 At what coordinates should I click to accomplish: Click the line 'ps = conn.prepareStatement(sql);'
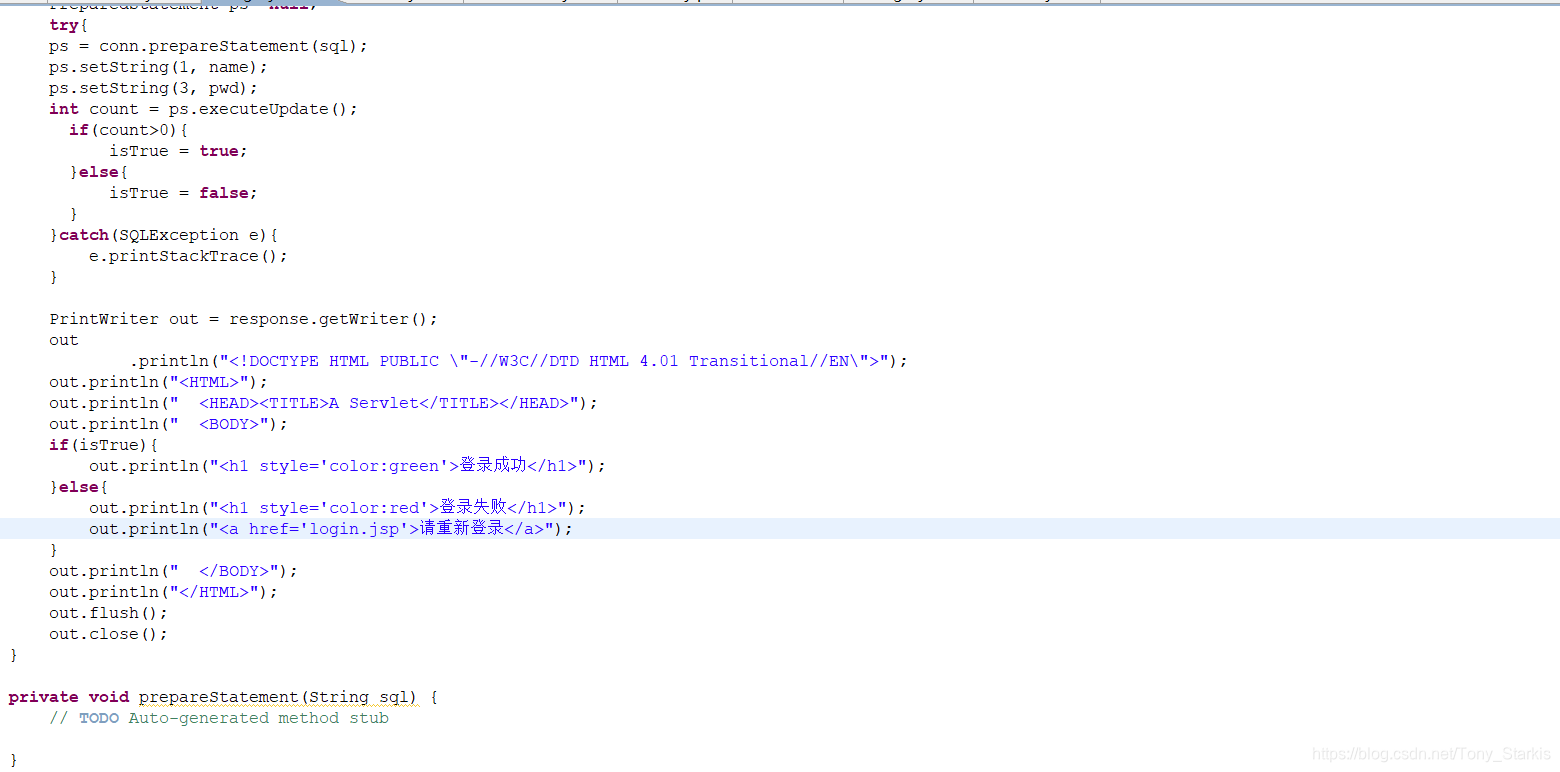208,46
